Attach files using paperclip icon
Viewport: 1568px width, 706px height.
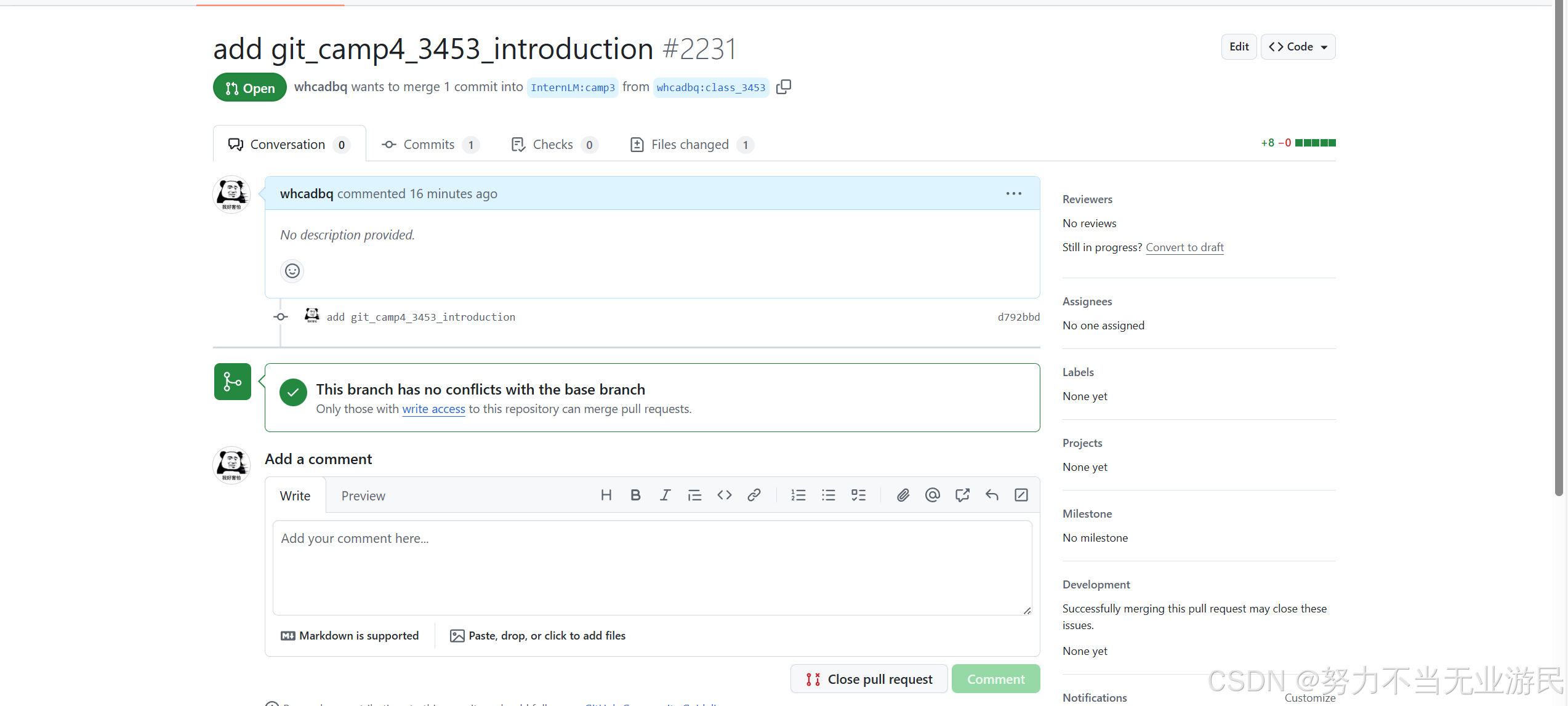903,495
